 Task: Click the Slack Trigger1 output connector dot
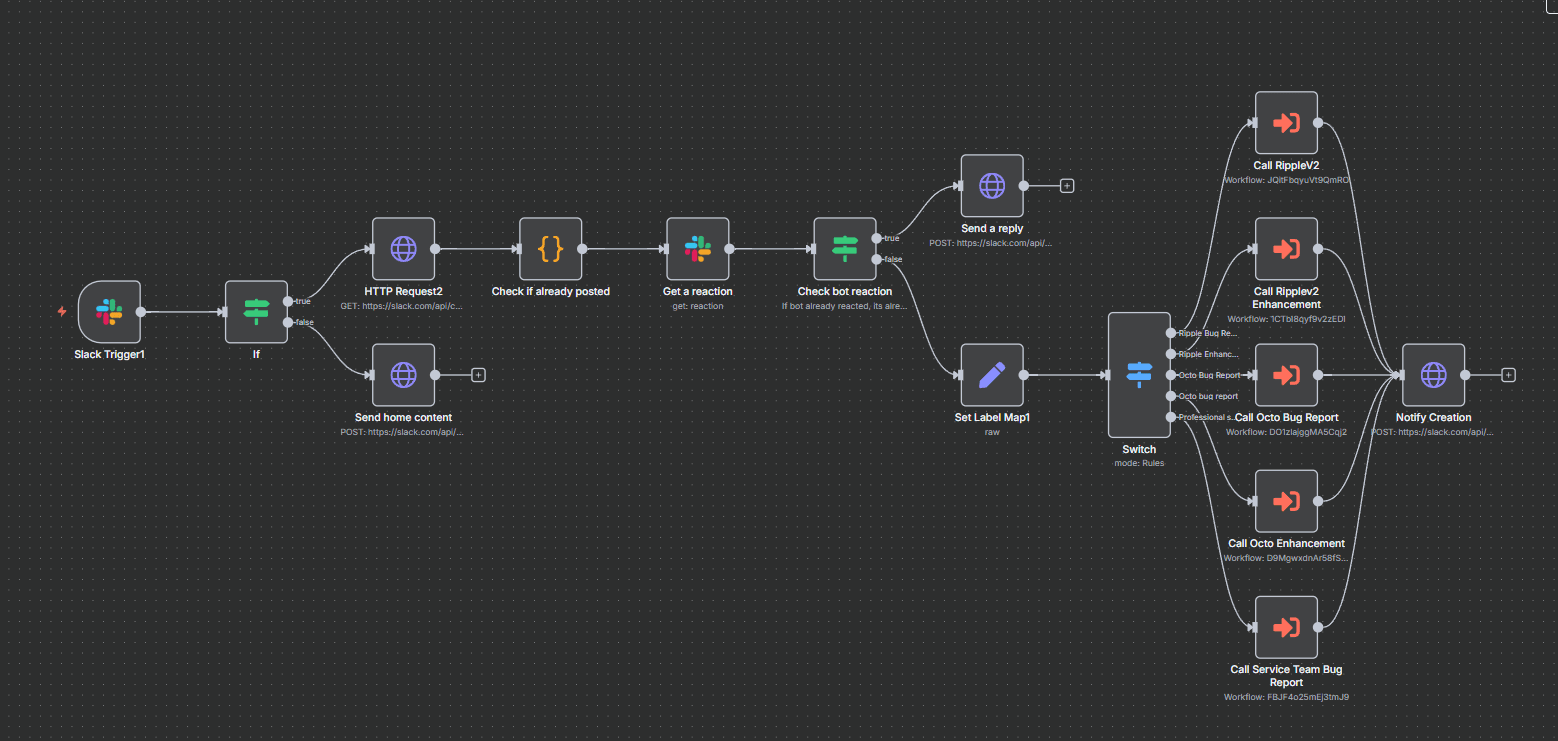coord(141,312)
